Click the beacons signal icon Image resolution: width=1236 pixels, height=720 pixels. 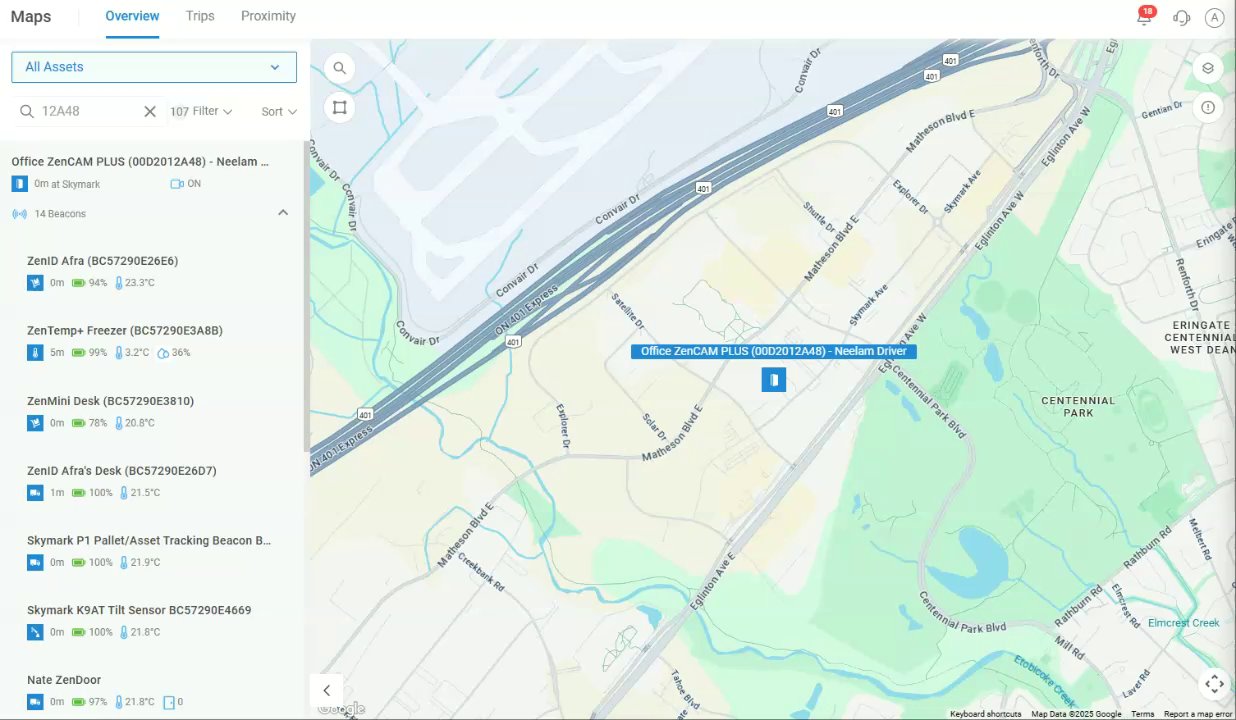(19, 214)
